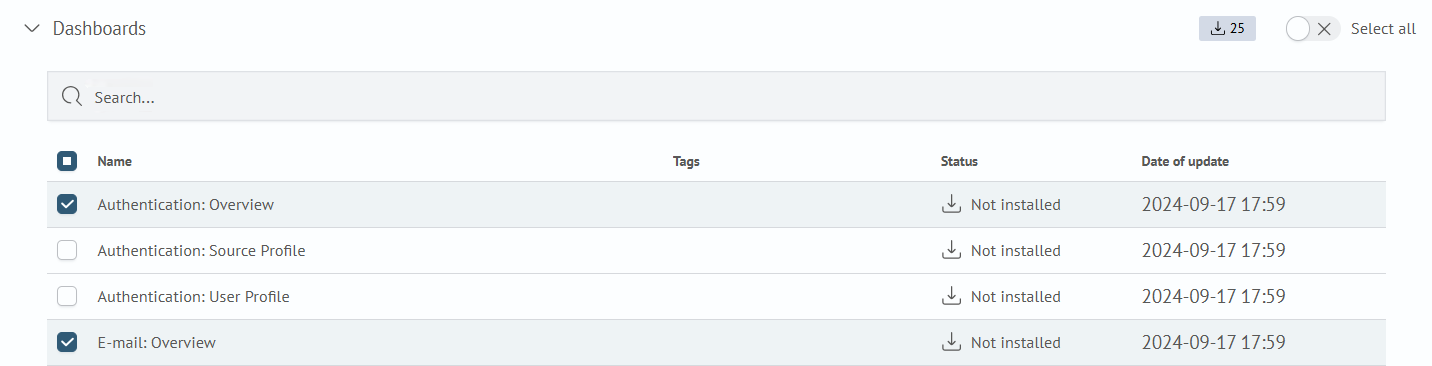Click the download badge showing 25

pos(1227,29)
